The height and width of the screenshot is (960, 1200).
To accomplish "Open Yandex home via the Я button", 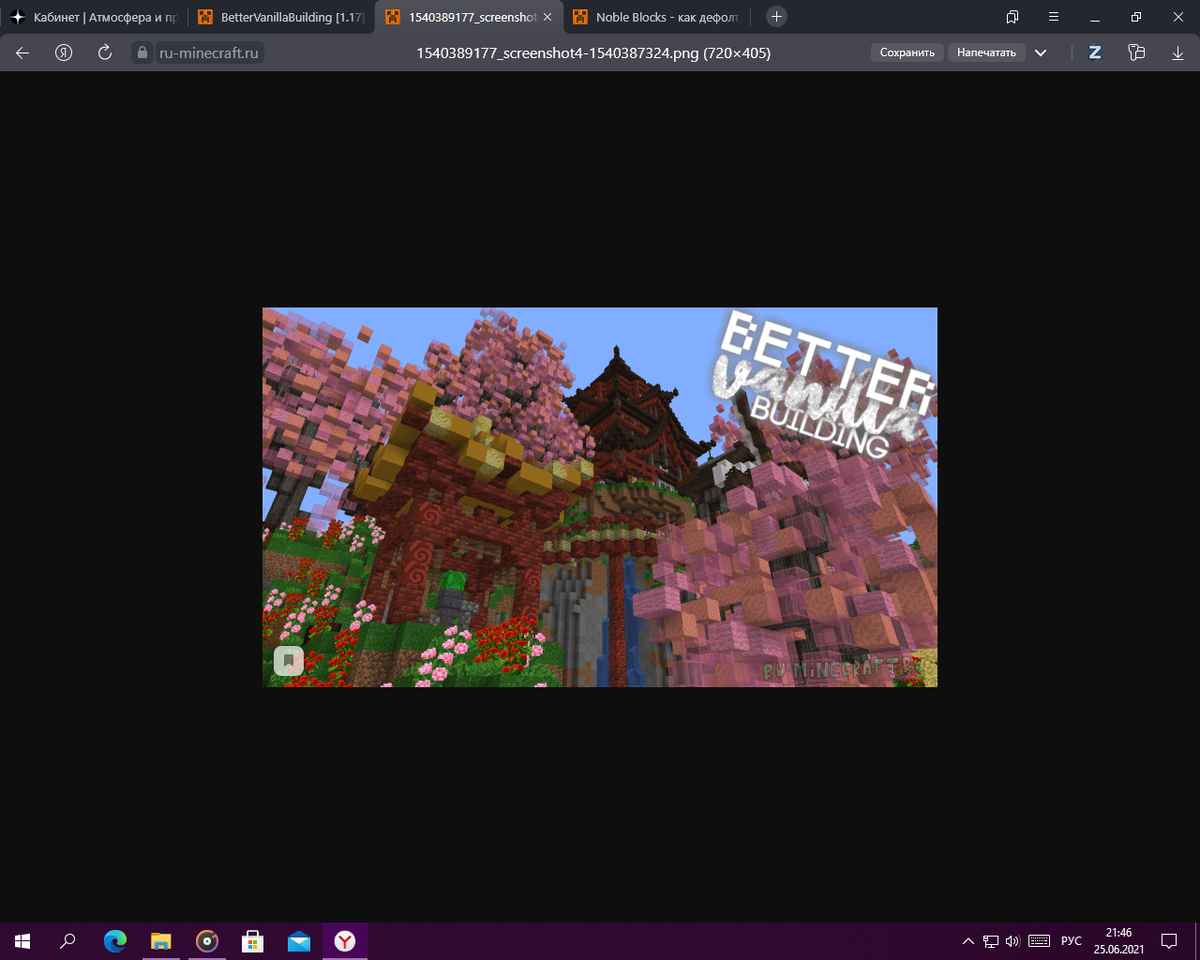I will [x=64, y=53].
